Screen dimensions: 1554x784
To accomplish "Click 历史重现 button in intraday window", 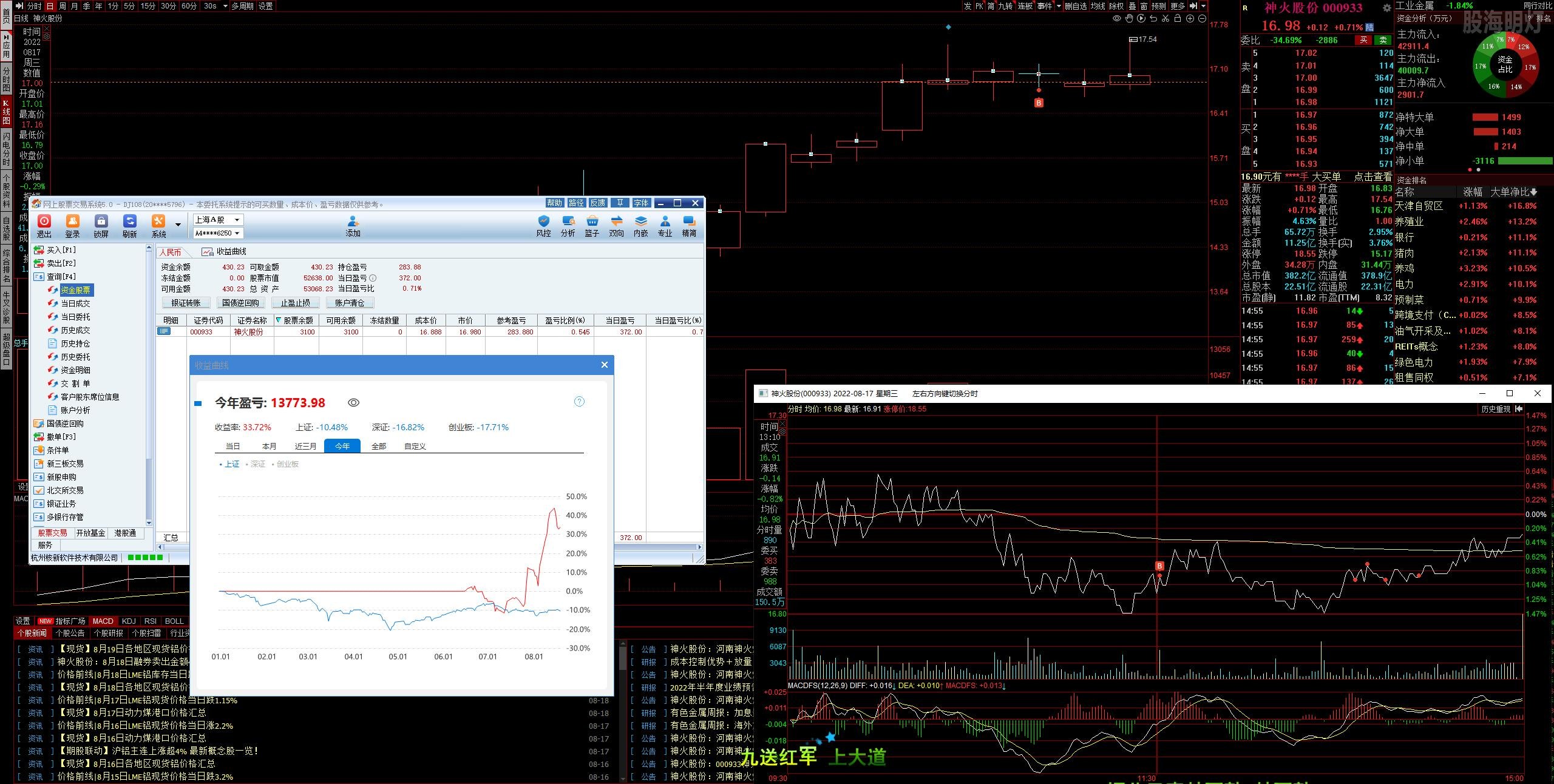I will 1496,410.
